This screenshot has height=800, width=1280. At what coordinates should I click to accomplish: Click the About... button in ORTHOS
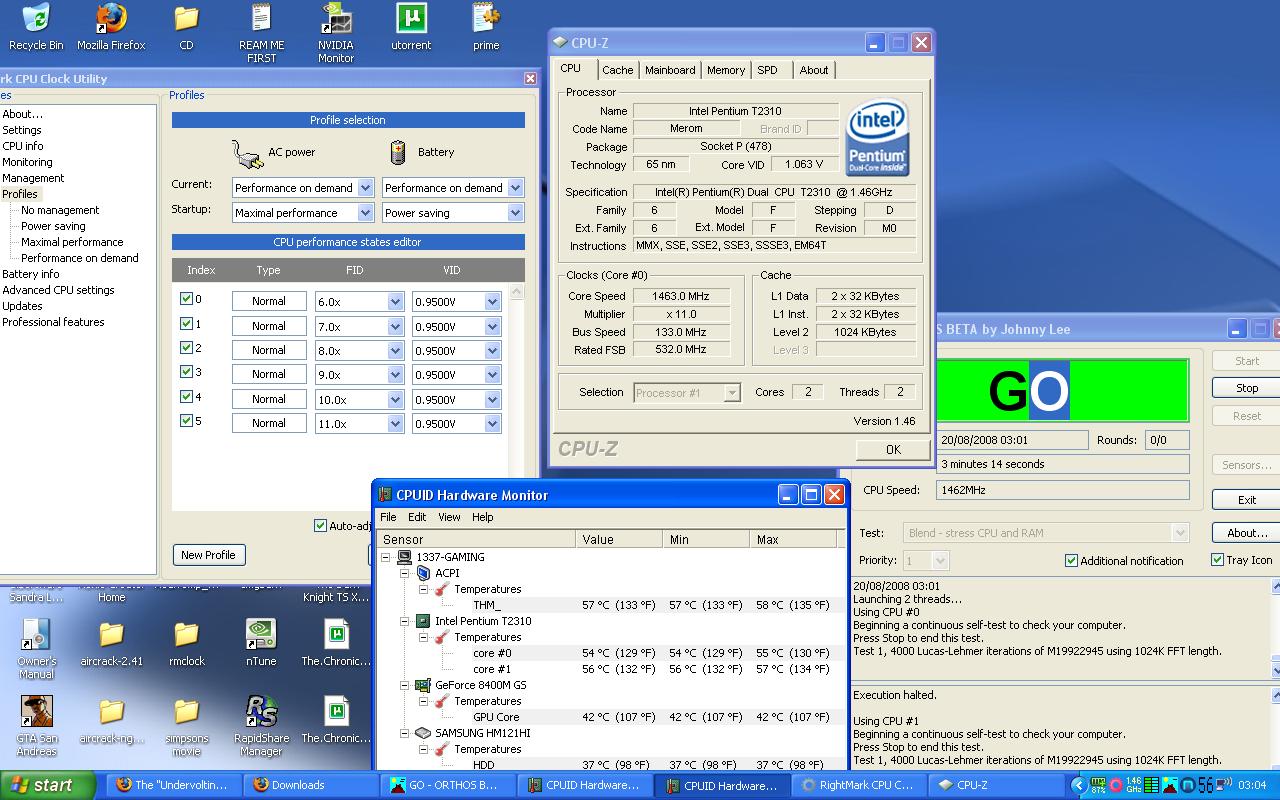1246,533
